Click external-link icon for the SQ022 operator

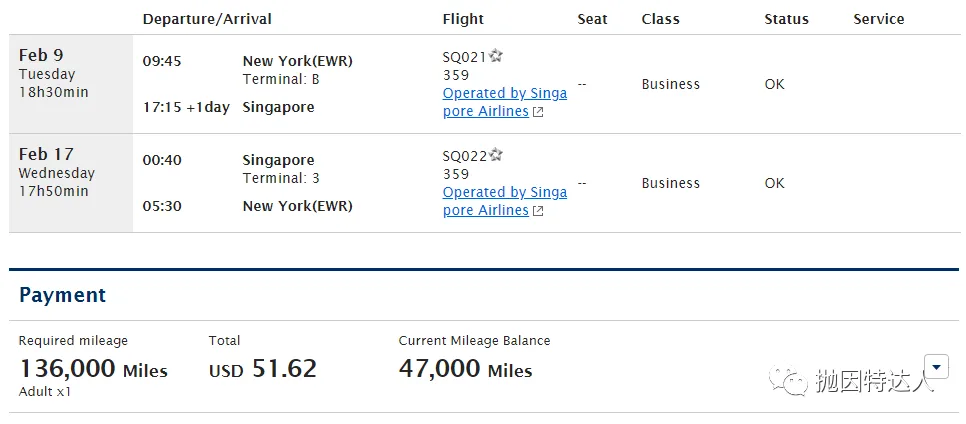coord(538,211)
